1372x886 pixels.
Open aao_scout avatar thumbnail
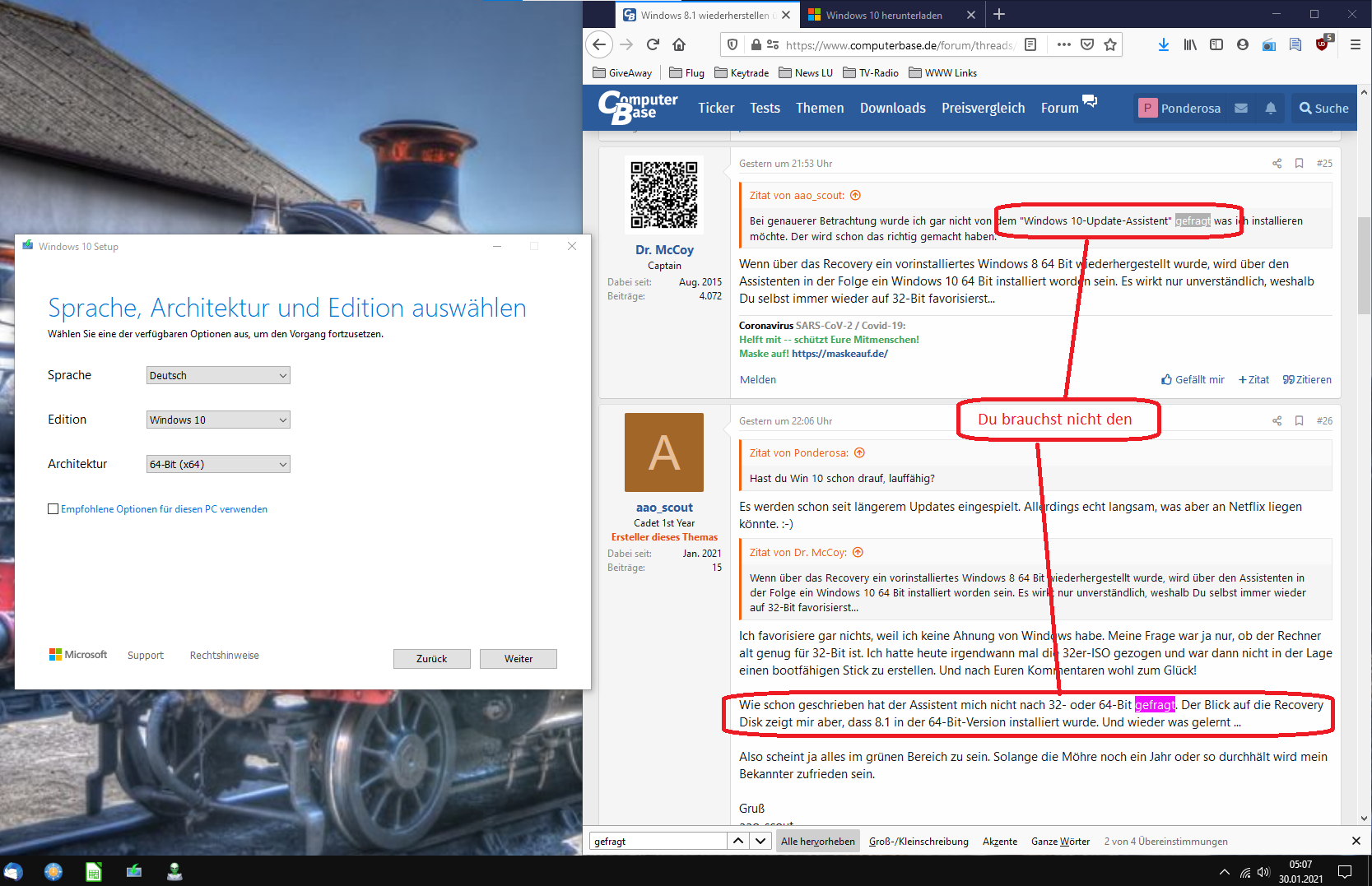[x=664, y=452]
